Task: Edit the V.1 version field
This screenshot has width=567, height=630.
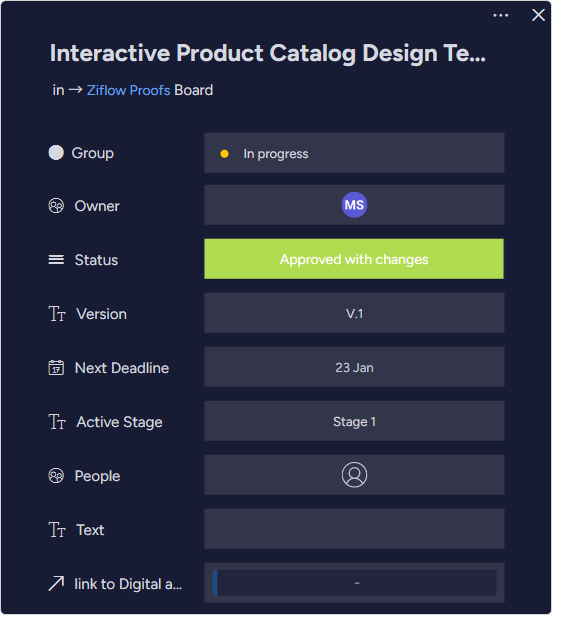Action: (354, 313)
